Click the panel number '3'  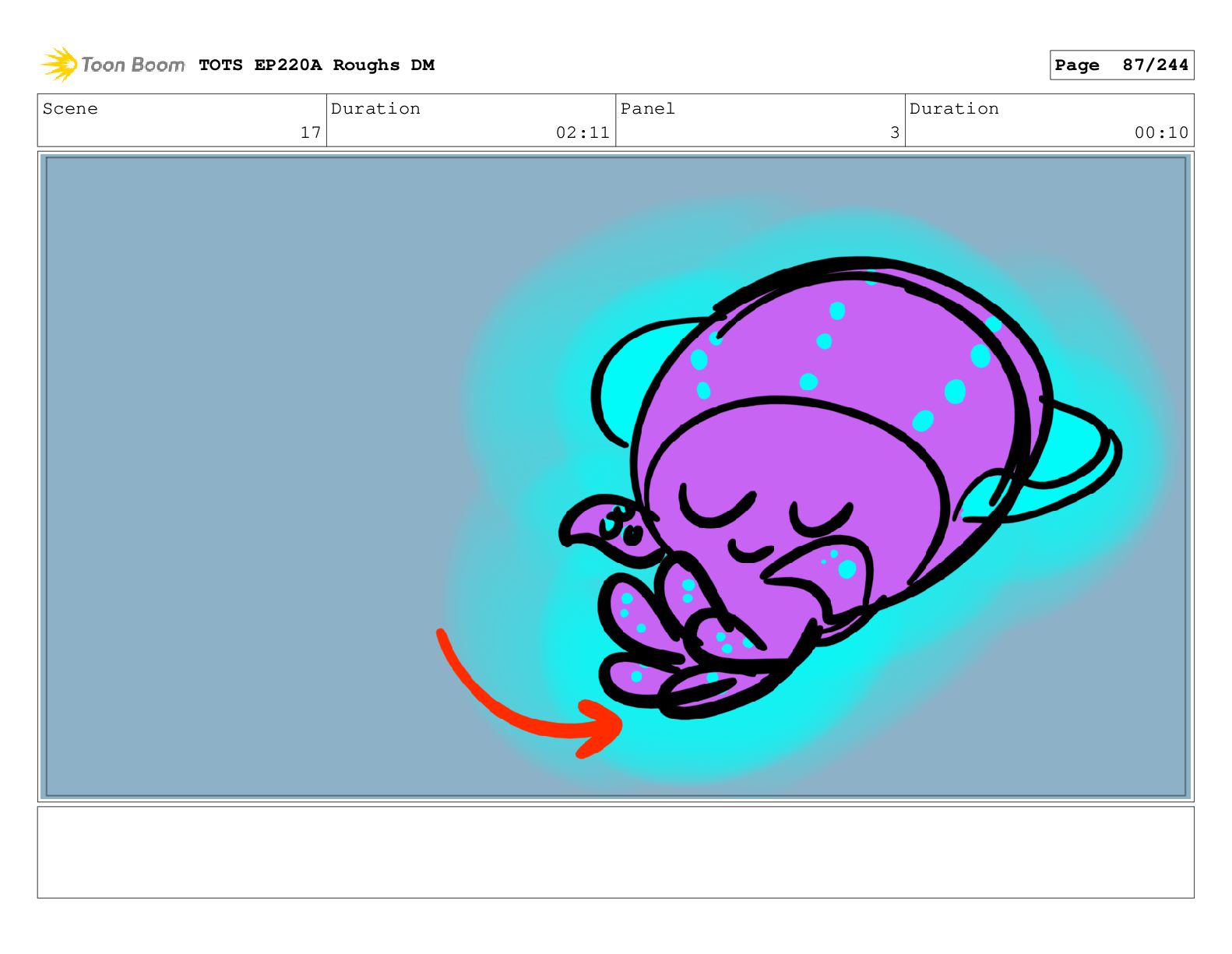point(895,132)
